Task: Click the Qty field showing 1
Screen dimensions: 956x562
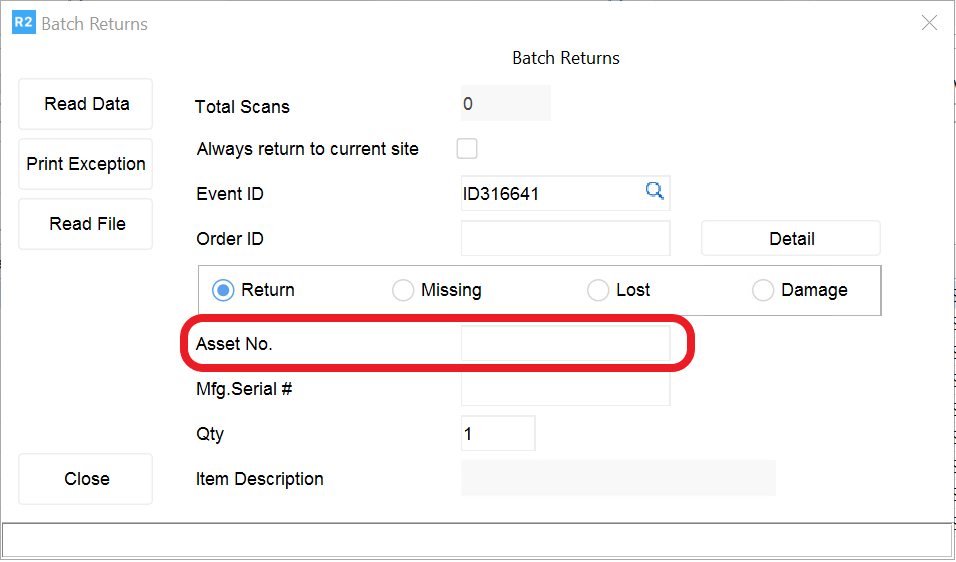Action: point(498,434)
